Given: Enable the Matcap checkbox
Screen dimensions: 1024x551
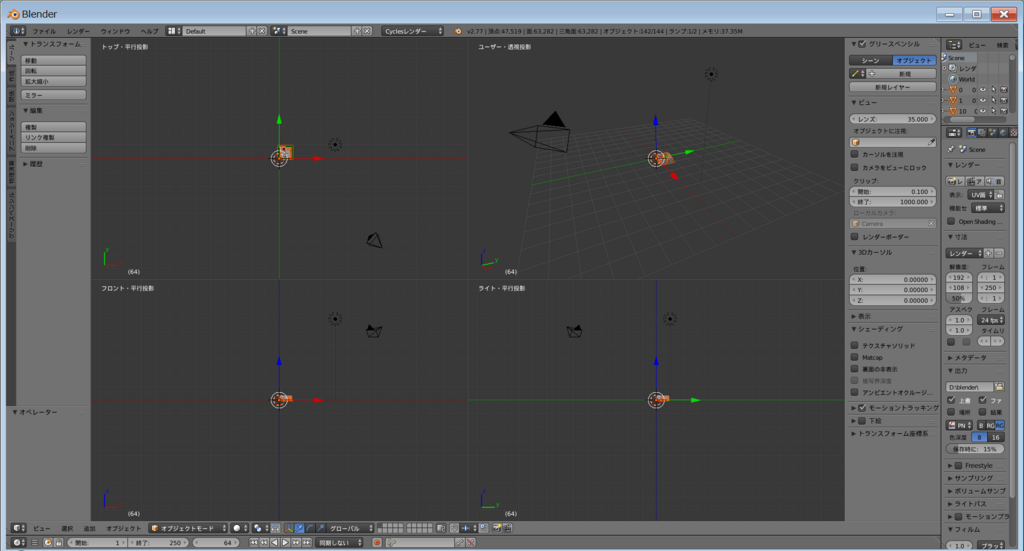Looking at the screenshot, I should [854, 357].
